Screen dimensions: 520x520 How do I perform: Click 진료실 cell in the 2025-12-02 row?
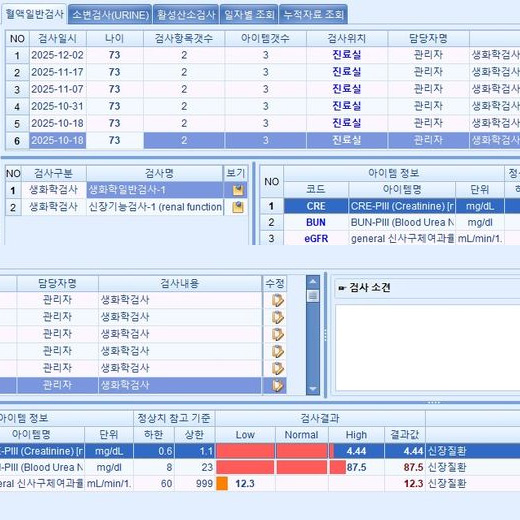(x=347, y=55)
